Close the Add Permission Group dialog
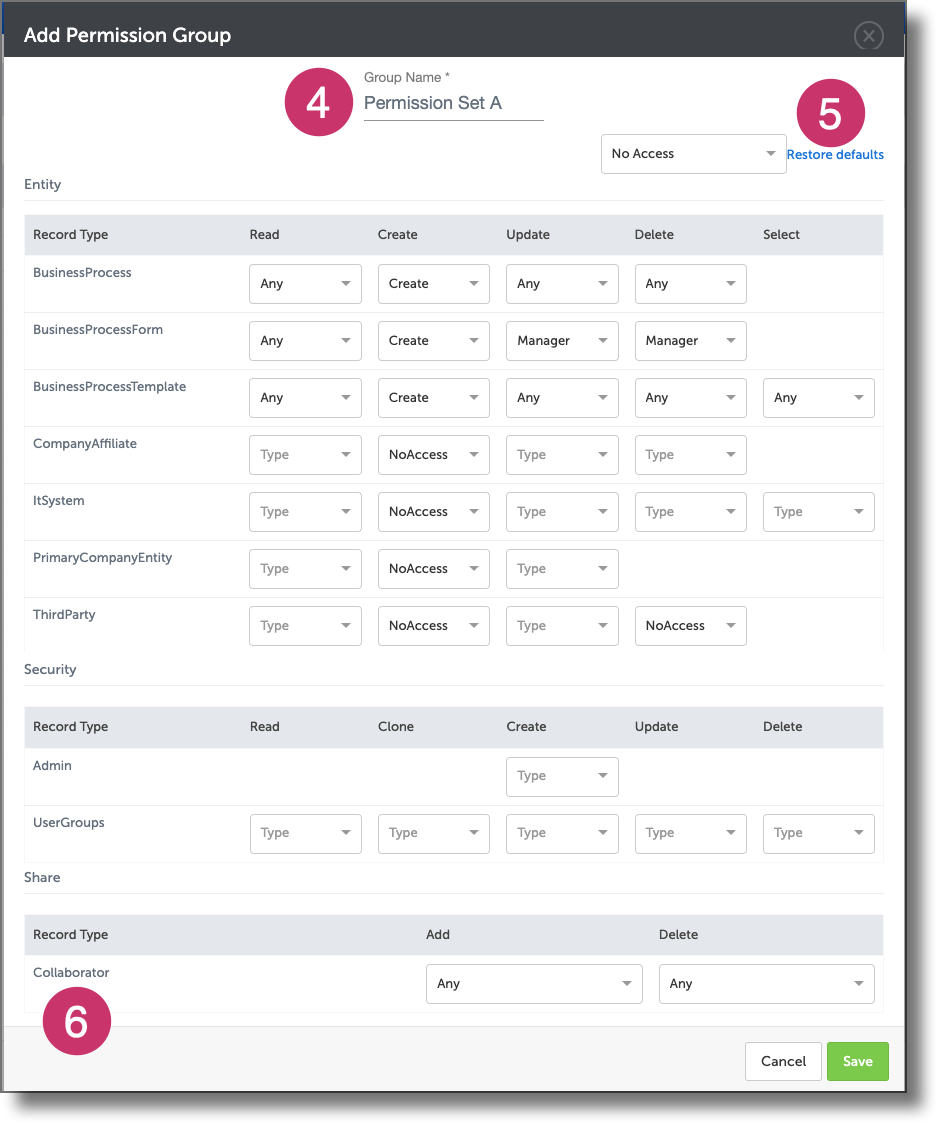Viewport: 938px width, 1124px height. (868, 36)
